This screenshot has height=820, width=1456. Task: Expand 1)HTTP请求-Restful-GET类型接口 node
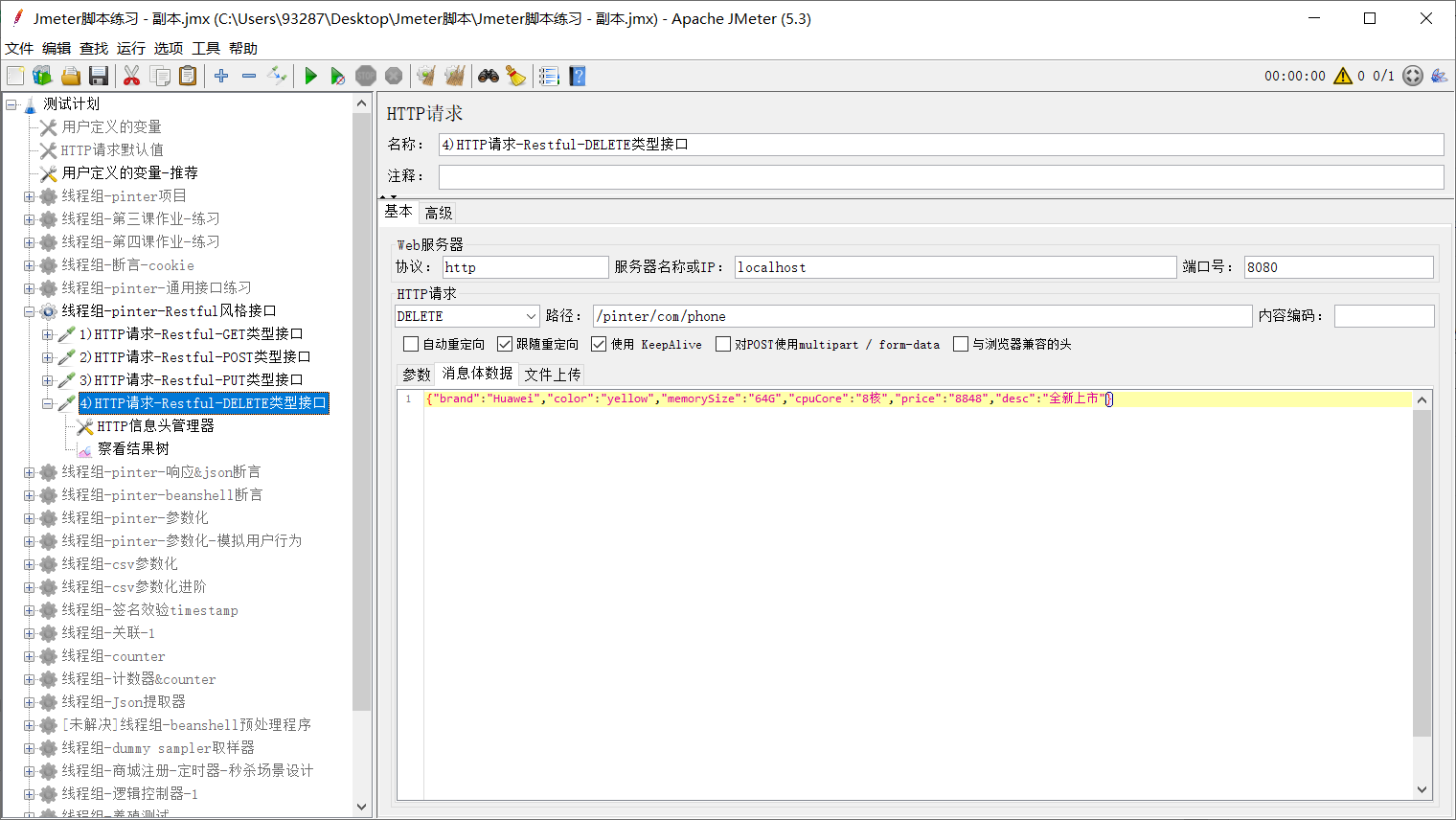point(47,334)
